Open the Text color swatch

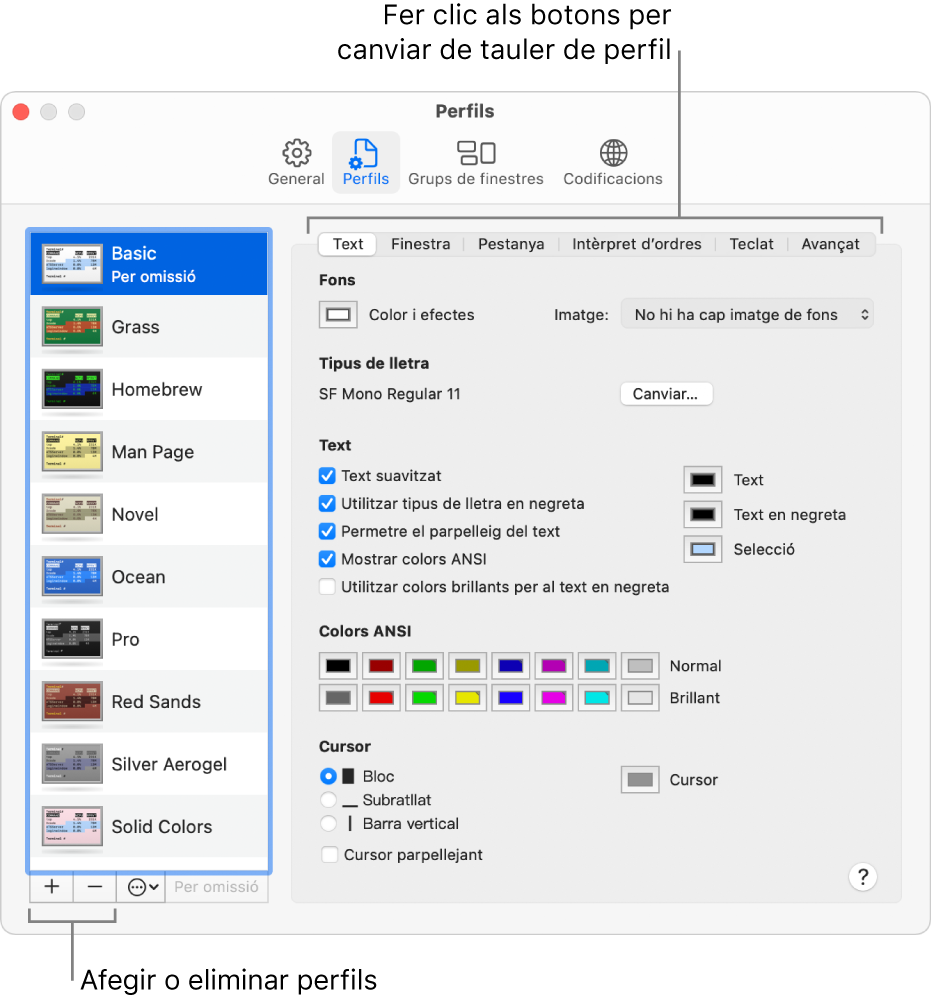703,480
